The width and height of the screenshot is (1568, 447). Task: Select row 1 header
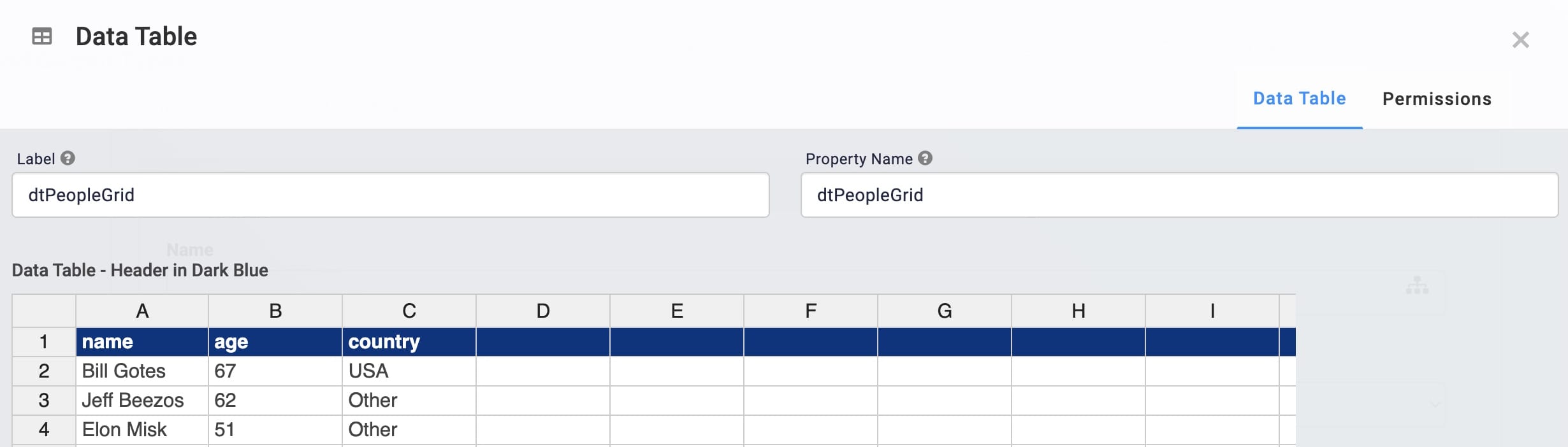[x=44, y=342]
